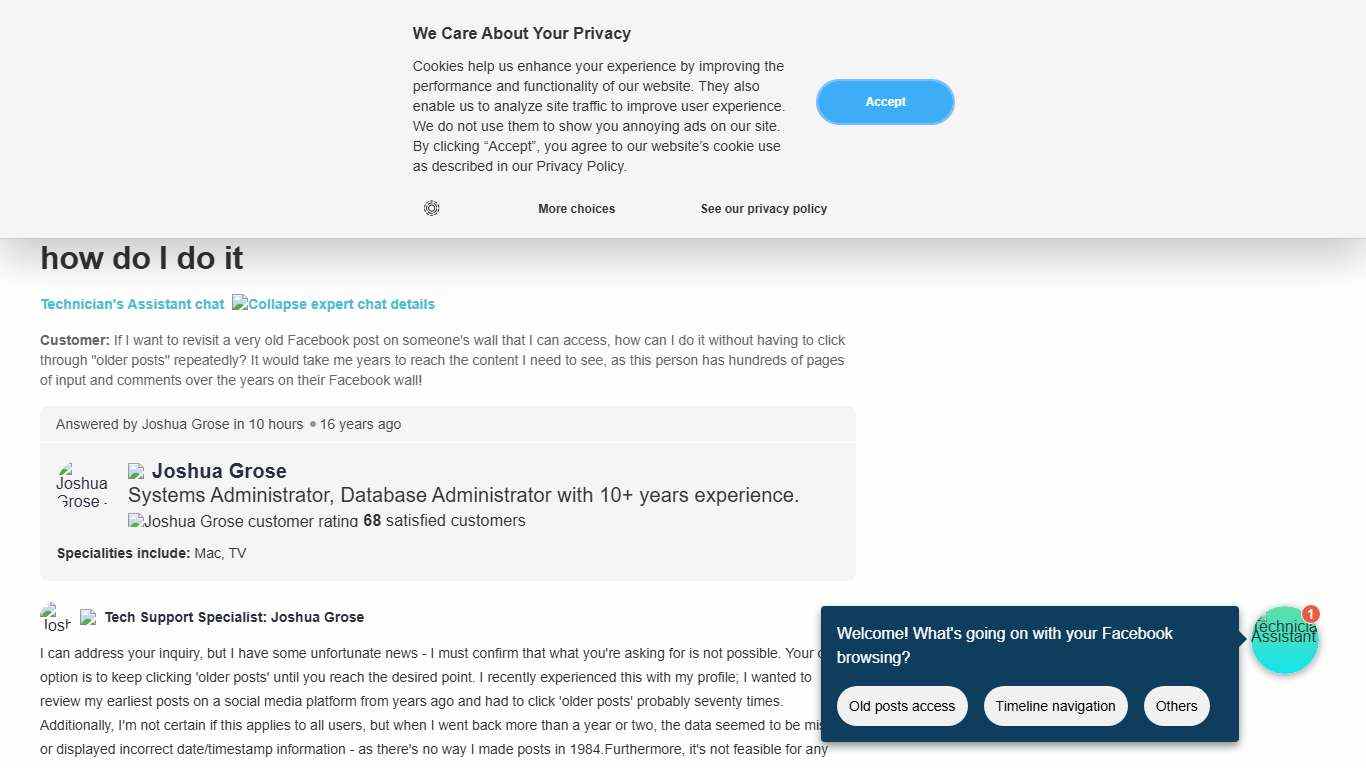Accept the cookie privacy notice
1366x768 pixels.
(885, 102)
